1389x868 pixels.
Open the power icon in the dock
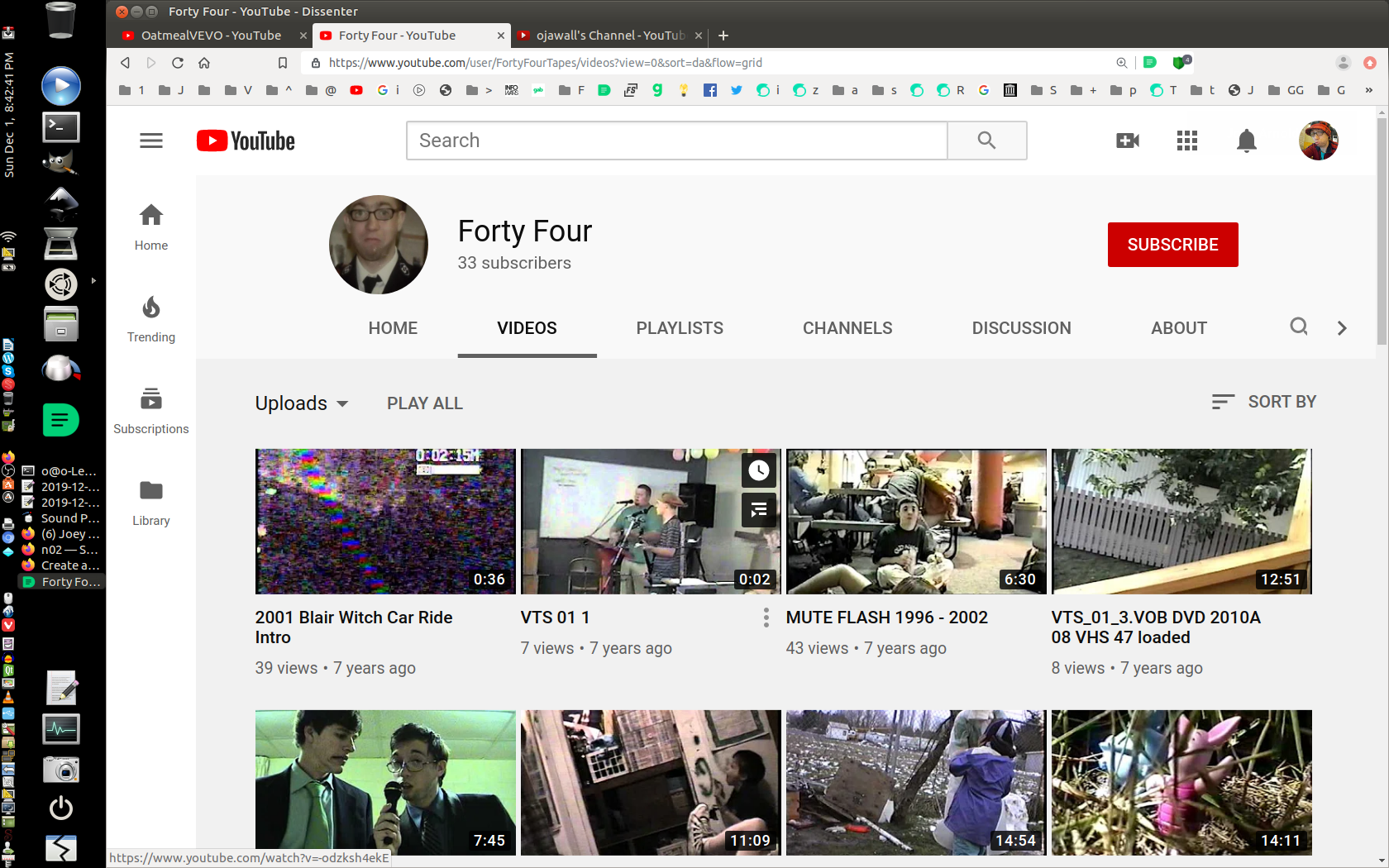point(61,808)
